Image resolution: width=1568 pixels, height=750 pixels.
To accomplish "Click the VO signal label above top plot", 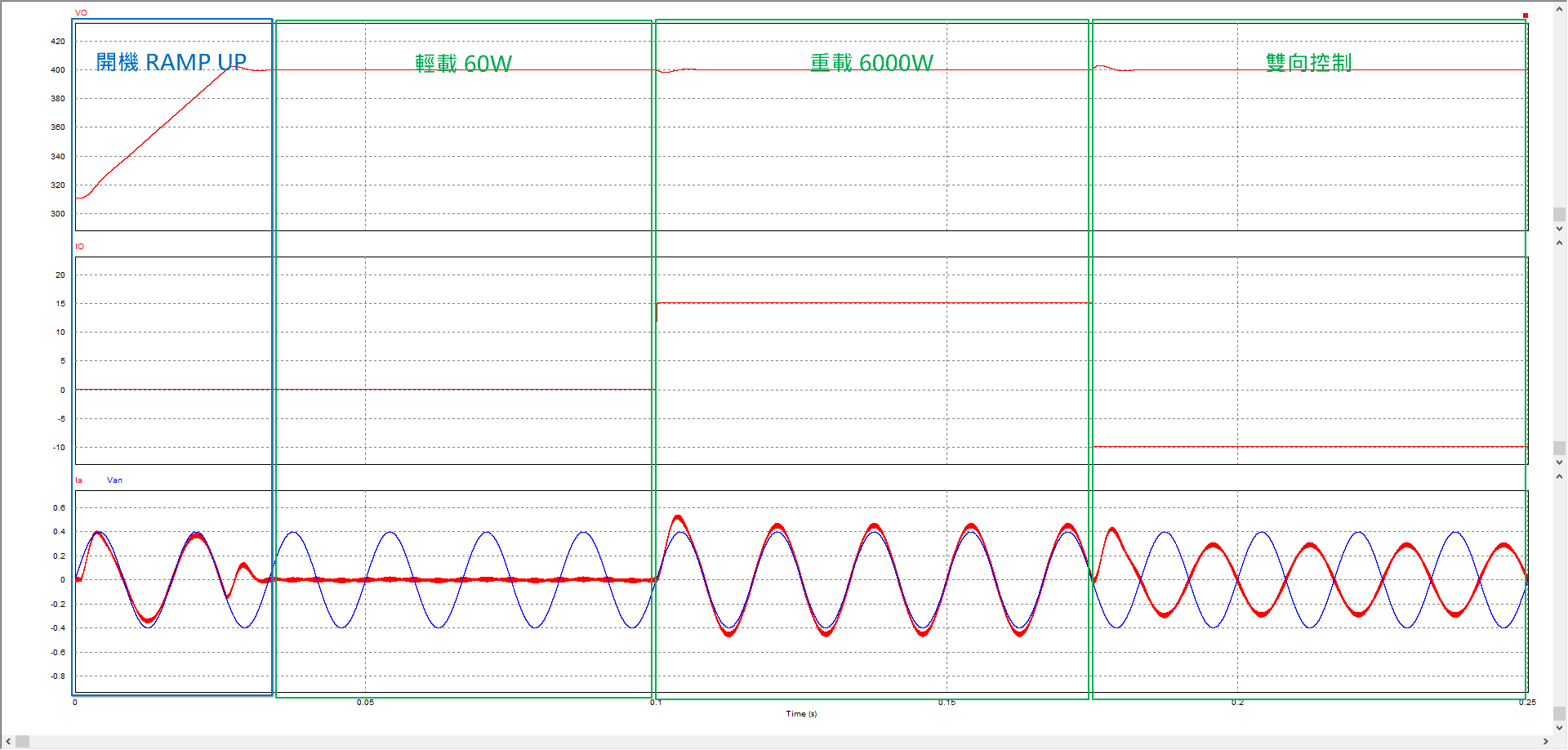I will pyautogui.click(x=81, y=13).
